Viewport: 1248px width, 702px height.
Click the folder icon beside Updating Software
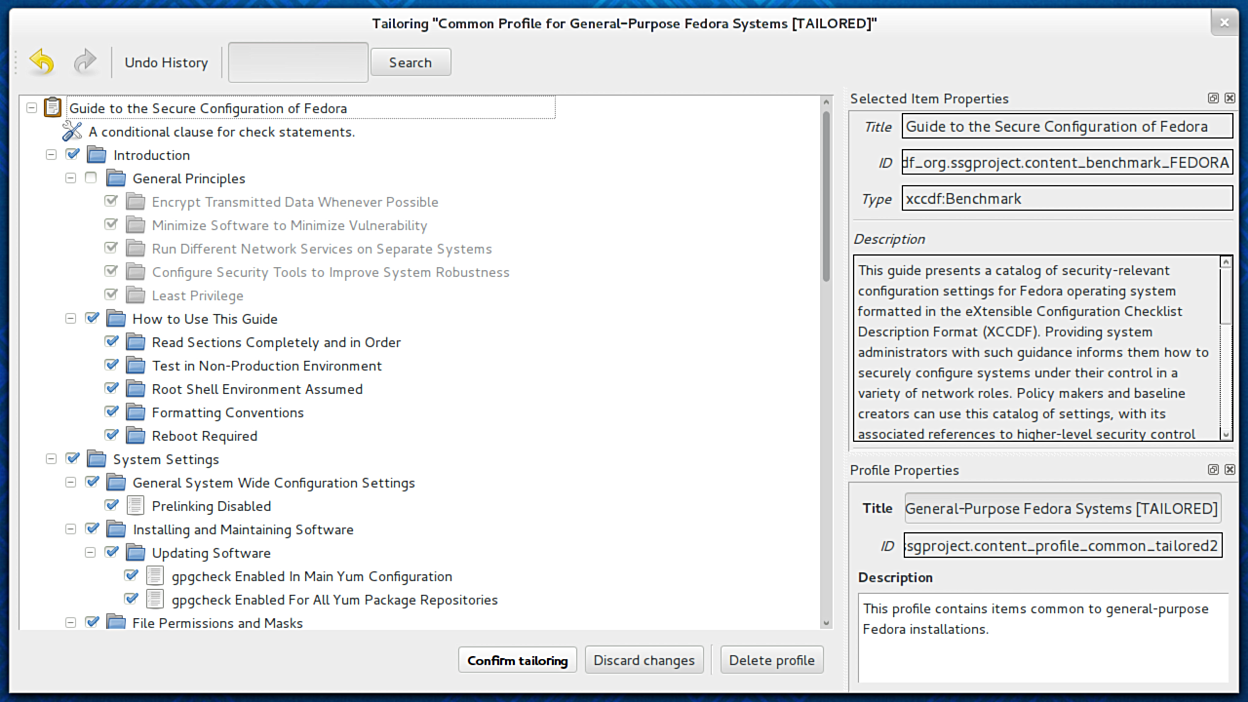pyautogui.click(x=136, y=552)
